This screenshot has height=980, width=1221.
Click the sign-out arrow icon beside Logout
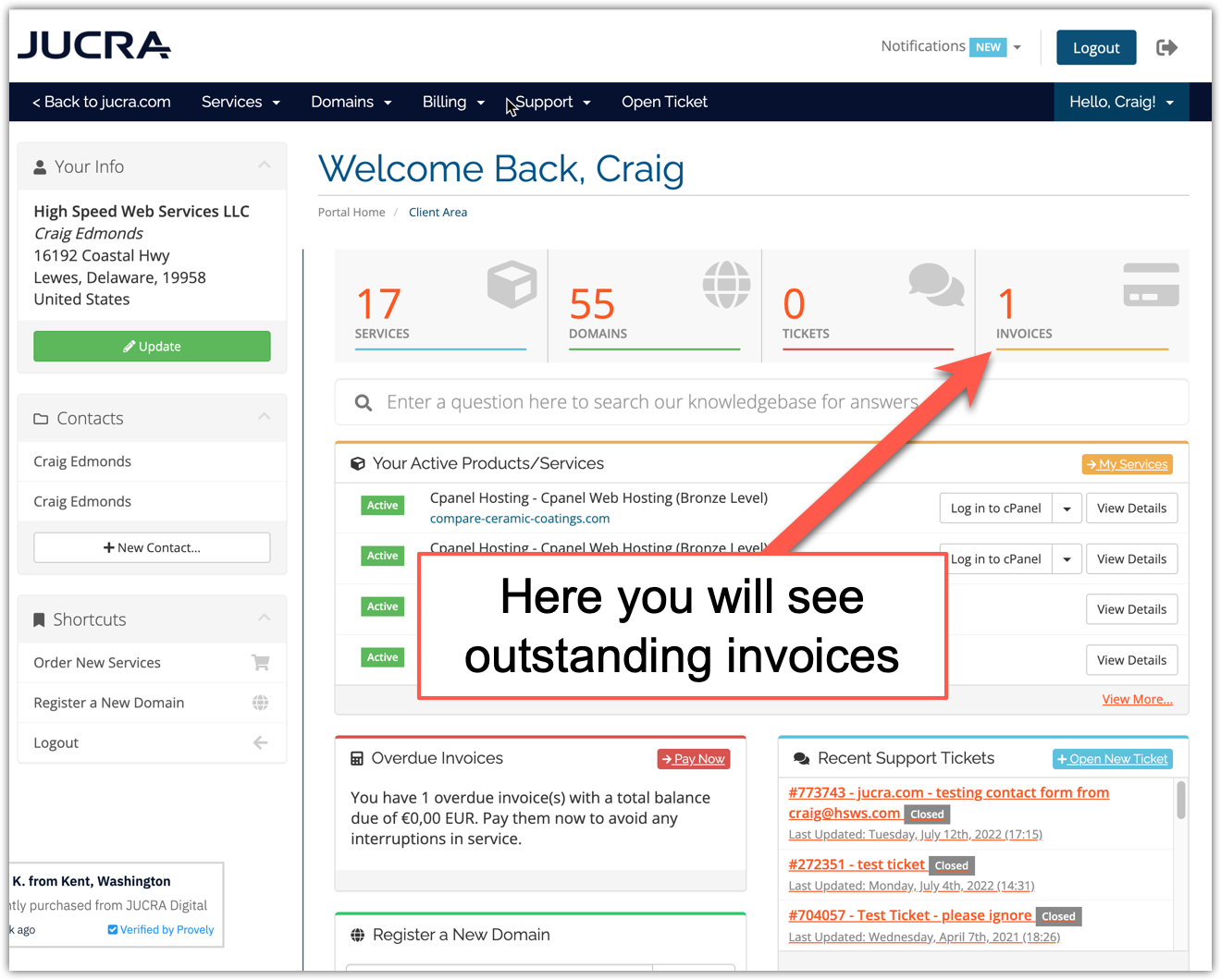(x=1166, y=48)
